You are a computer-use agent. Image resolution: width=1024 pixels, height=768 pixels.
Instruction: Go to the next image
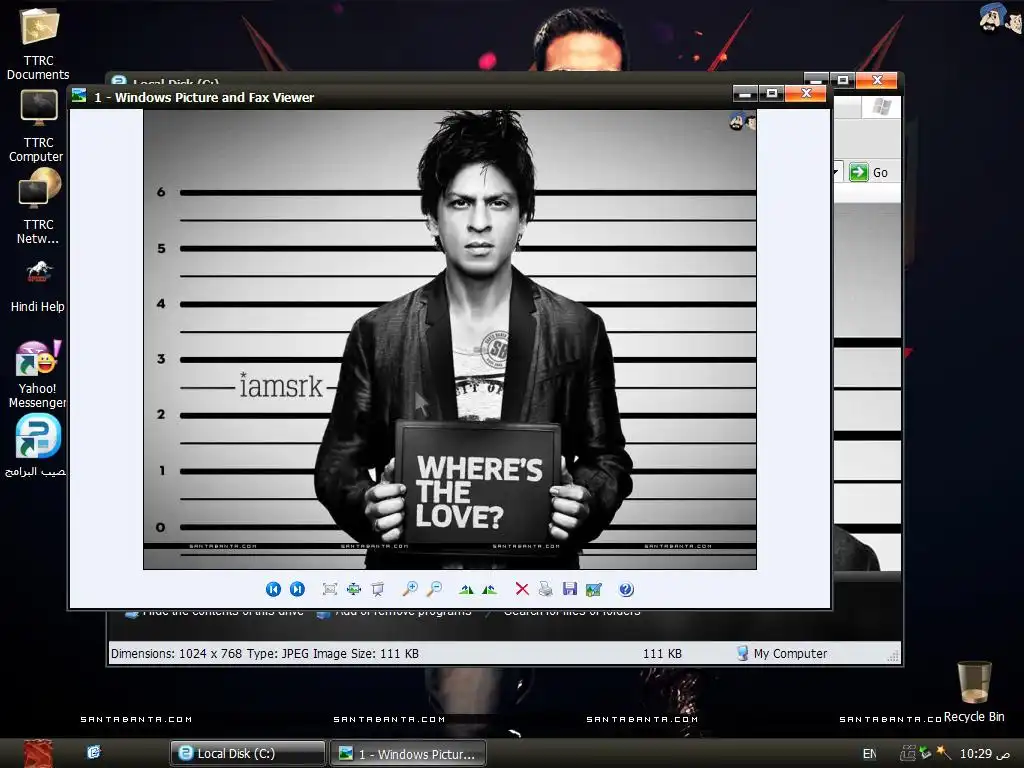click(297, 589)
